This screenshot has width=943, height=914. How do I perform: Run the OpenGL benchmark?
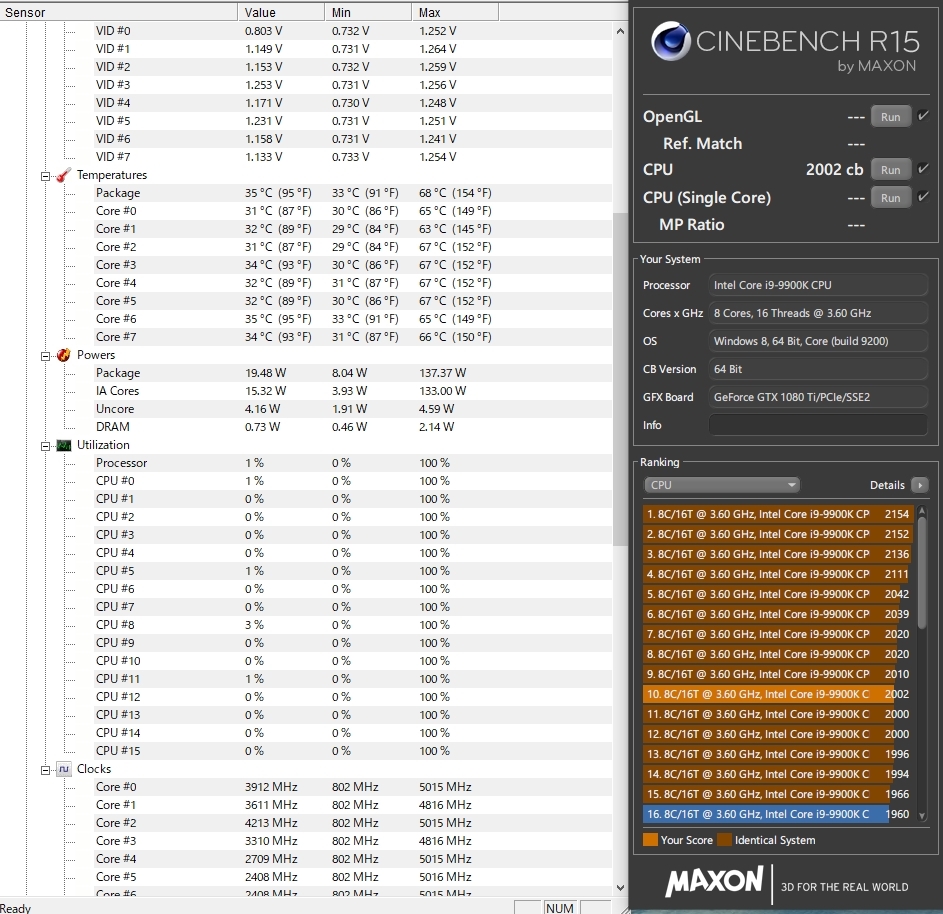pyautogui.click(x=891, y=117)
